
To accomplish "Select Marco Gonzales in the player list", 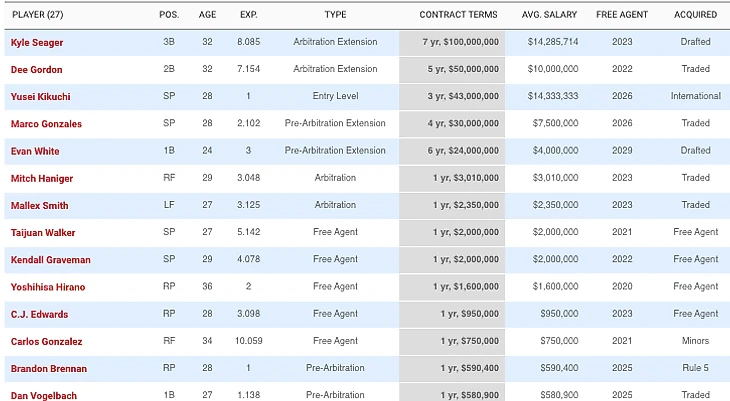I will (x=46, y=124).
